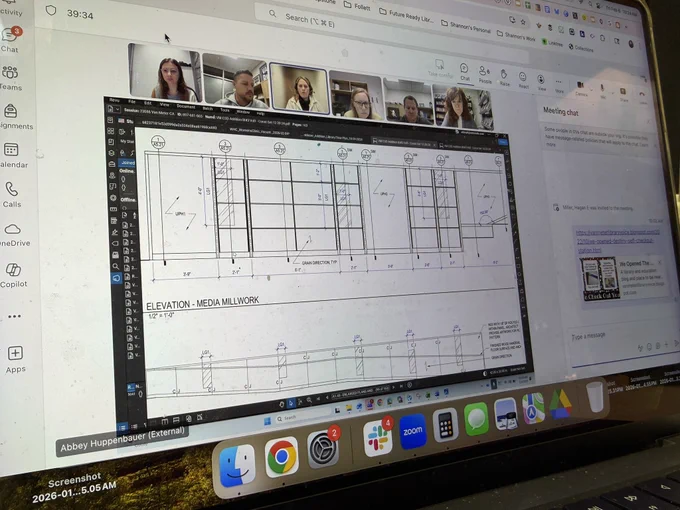Open Google Chrome from the Dock
The height and width of the screenshot is (510, 680).
click(x=282, y=457)
